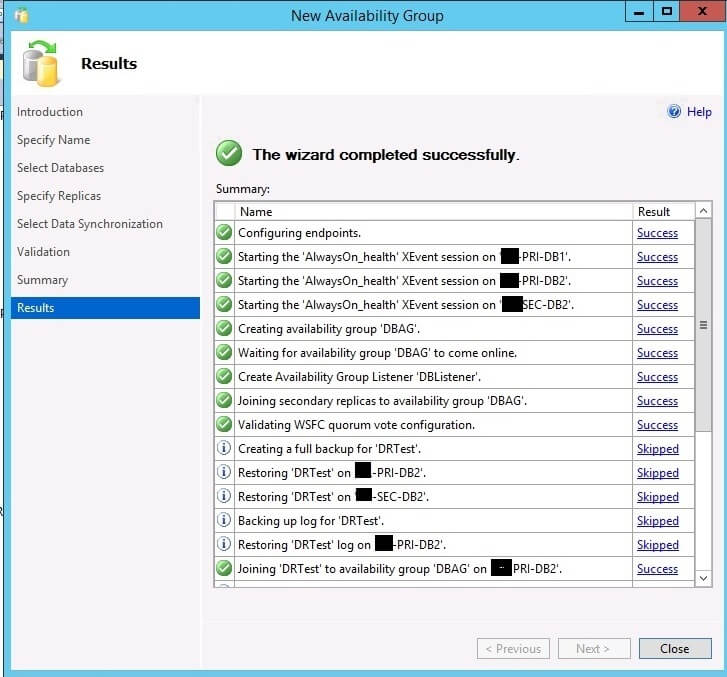Click the green check beside Configuring endpoints
Screen dimensions: 727x677
click(x=224, y=232)
